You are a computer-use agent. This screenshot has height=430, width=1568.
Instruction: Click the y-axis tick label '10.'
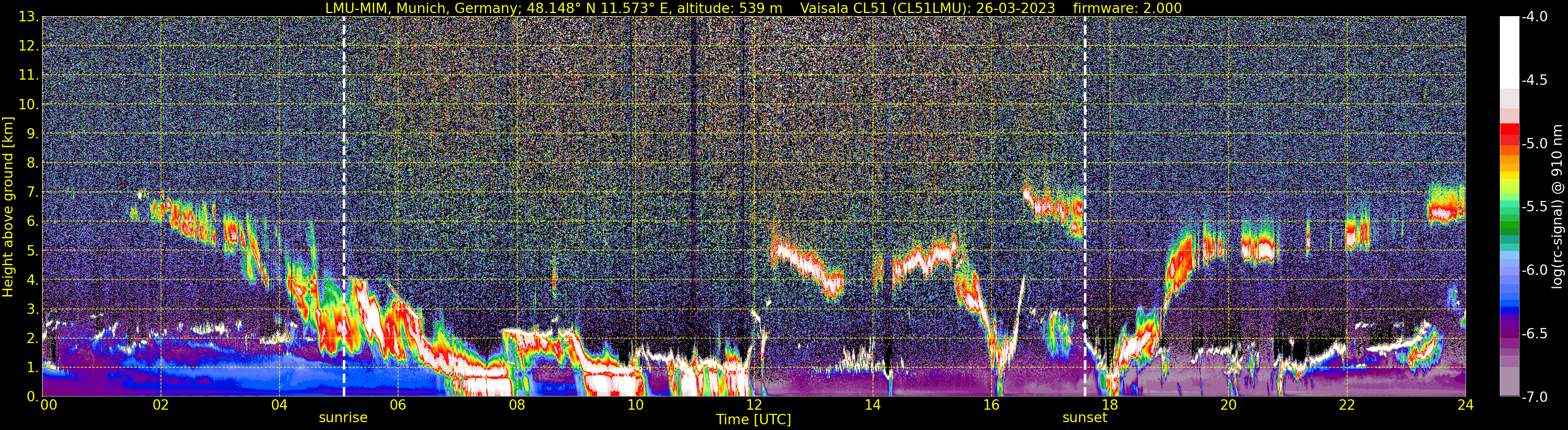29,105
